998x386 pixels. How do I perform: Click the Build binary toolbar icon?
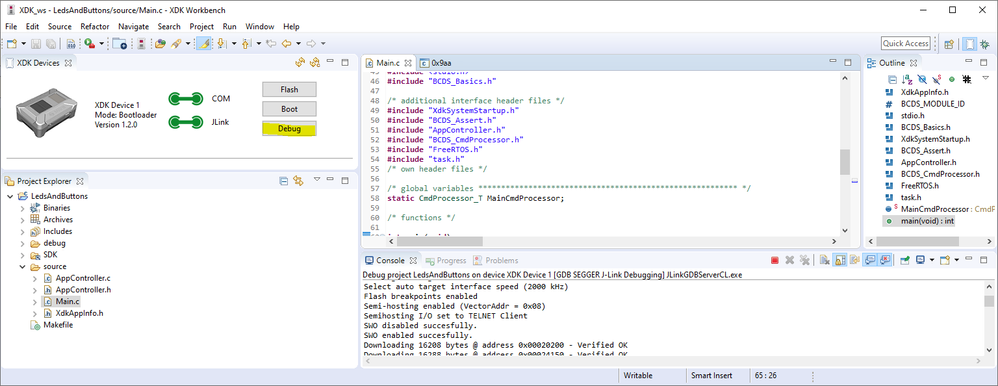click(x=71, y=43)
